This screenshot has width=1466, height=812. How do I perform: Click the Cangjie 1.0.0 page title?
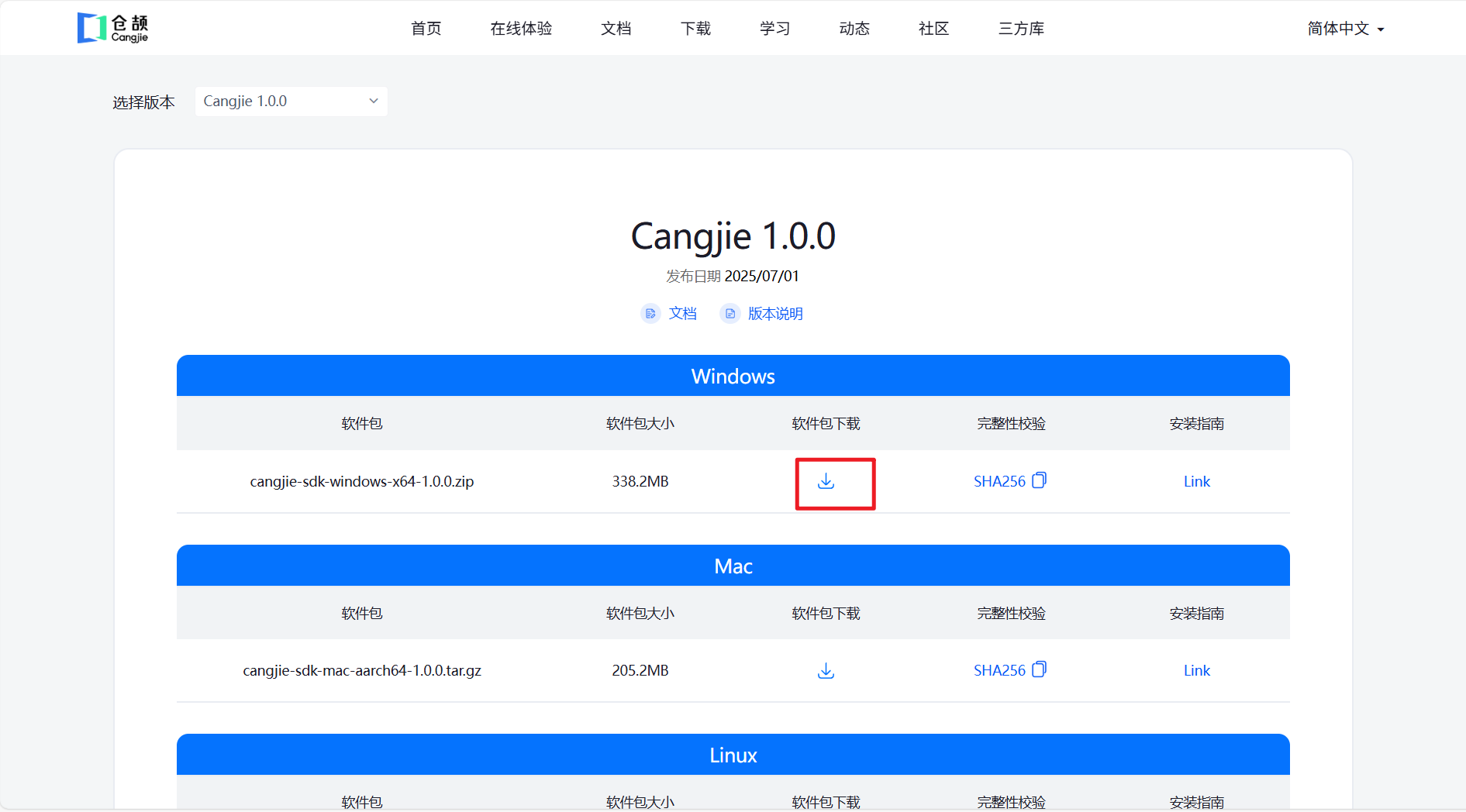point(733,236)
